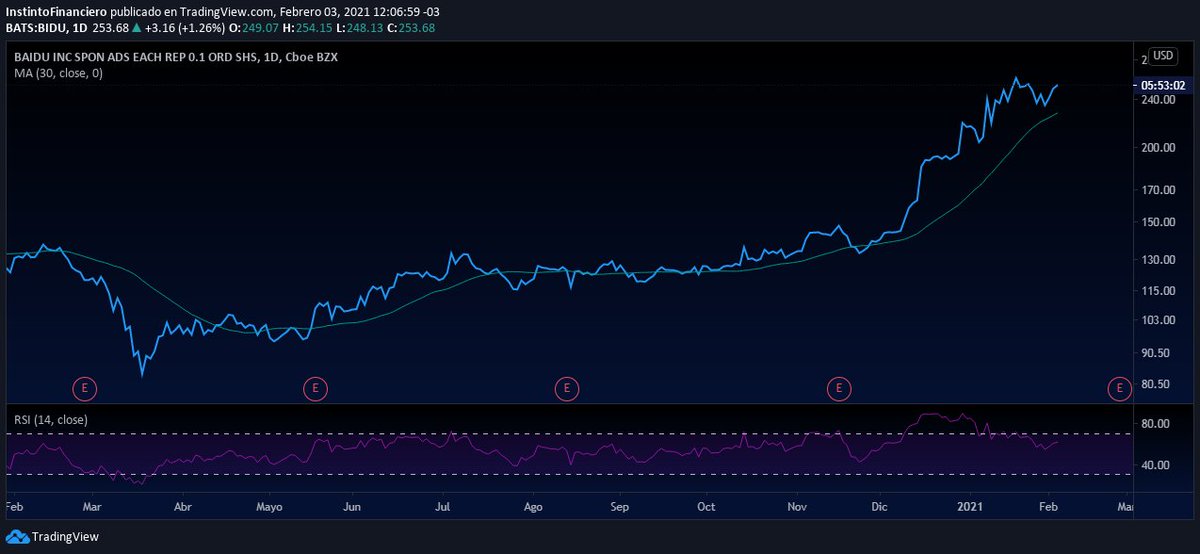
Task: Select the RSI (14, close) indicator label
Action: pyautogui.click(x=50, y=420)
